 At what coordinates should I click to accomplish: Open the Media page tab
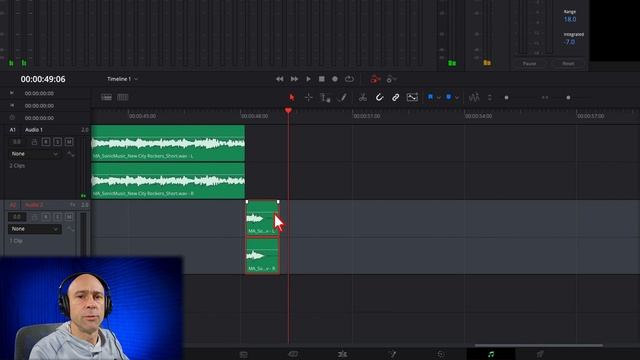tap(244, 354)
